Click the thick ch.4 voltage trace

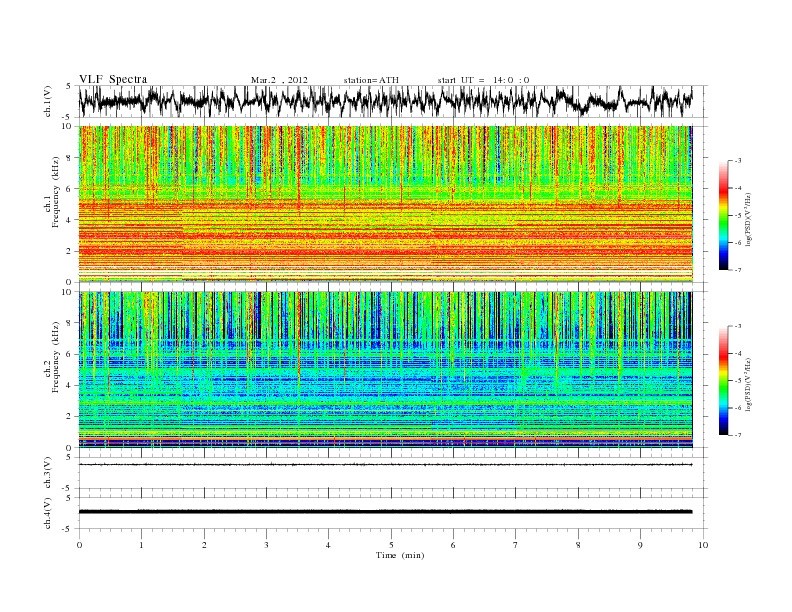[385, 512]
